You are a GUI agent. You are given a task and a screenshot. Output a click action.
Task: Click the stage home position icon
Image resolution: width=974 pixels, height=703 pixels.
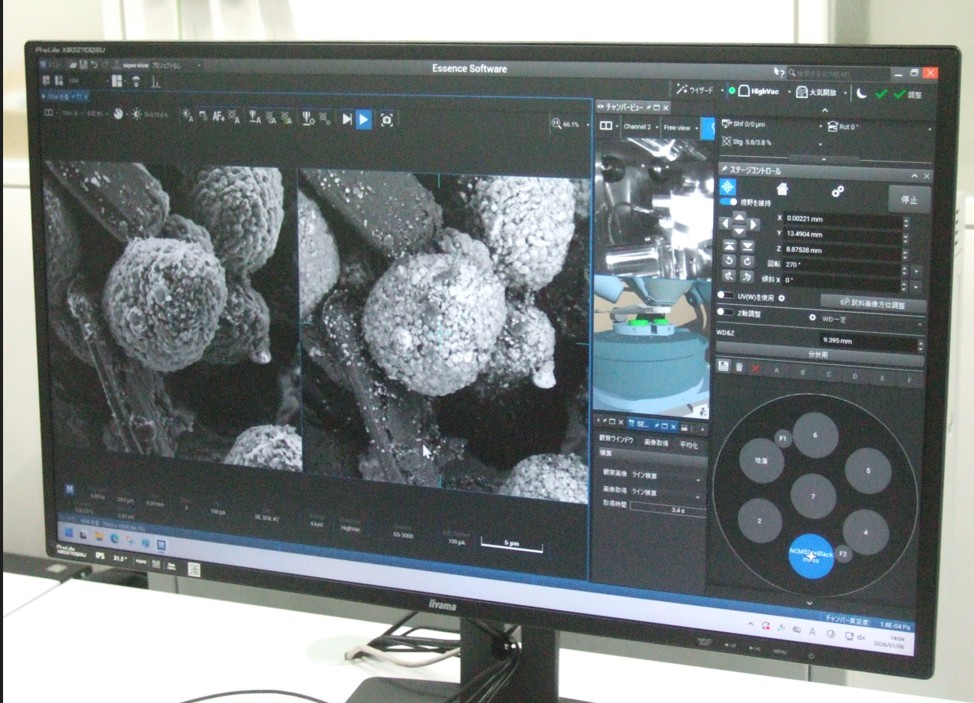(x=782, y=189)
